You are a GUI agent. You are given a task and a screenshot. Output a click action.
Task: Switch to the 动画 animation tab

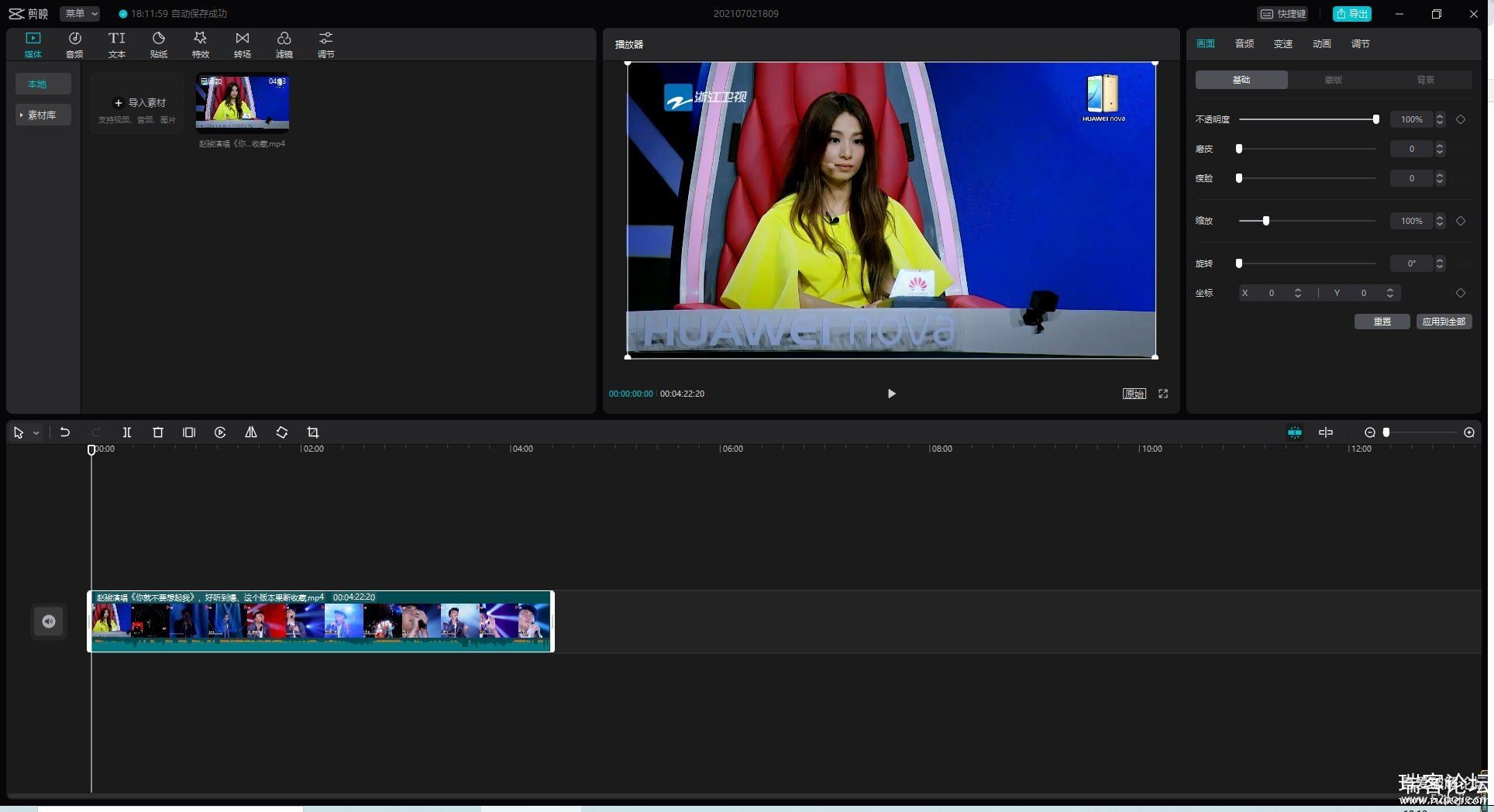1322,44
